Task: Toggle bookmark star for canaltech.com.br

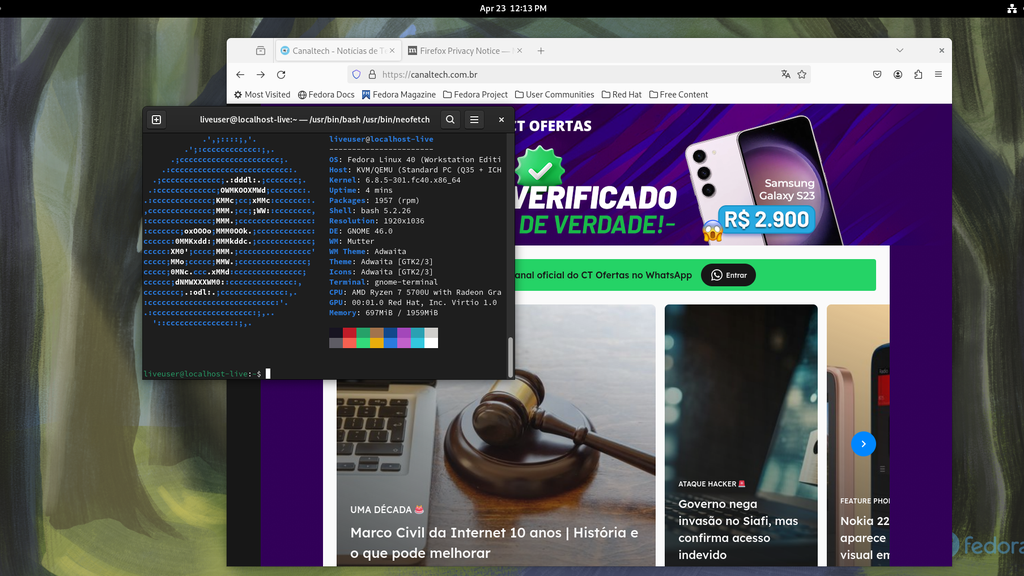Action: click(800, 74)
